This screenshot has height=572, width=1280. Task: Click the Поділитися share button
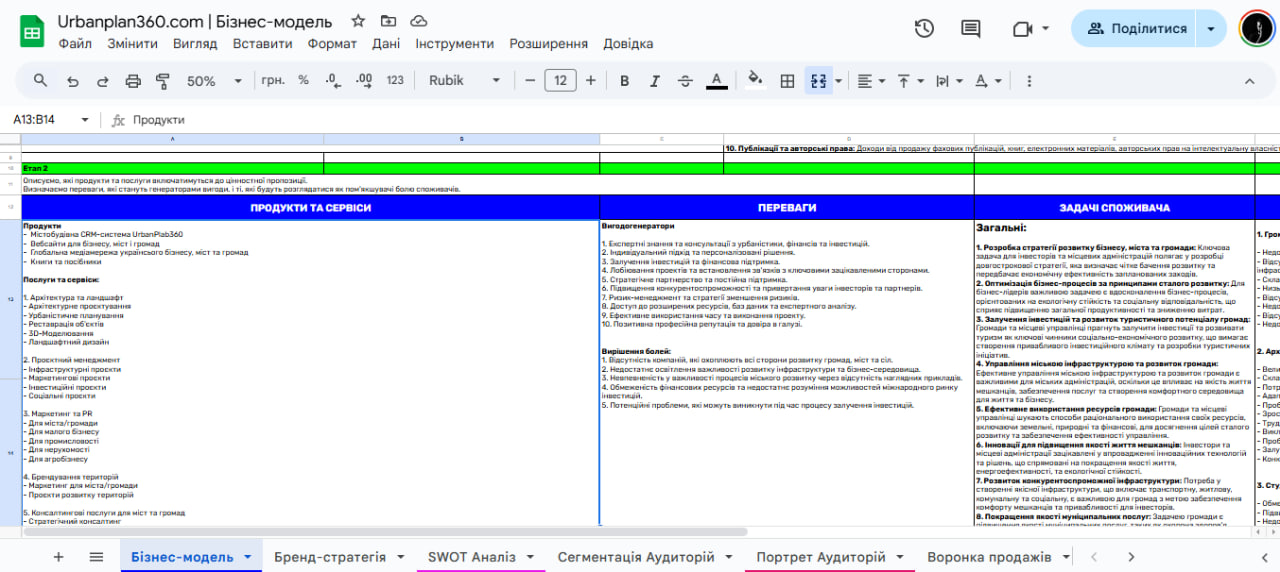(x=1136, y=29)
